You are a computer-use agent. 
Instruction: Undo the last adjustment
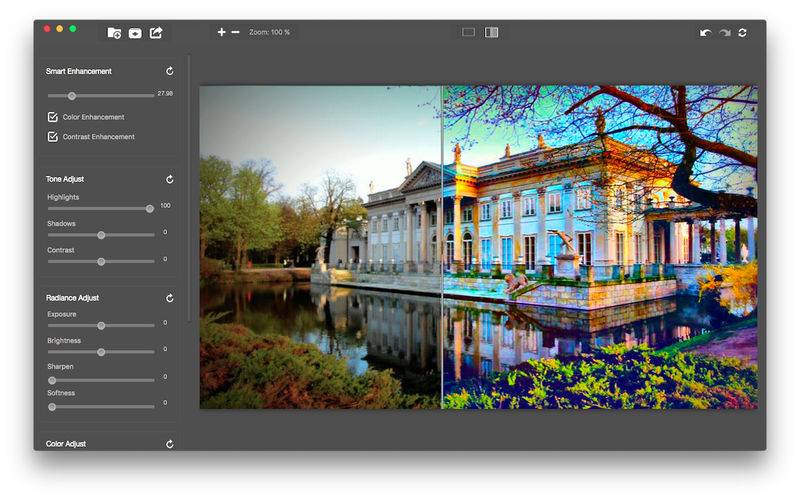706,33
